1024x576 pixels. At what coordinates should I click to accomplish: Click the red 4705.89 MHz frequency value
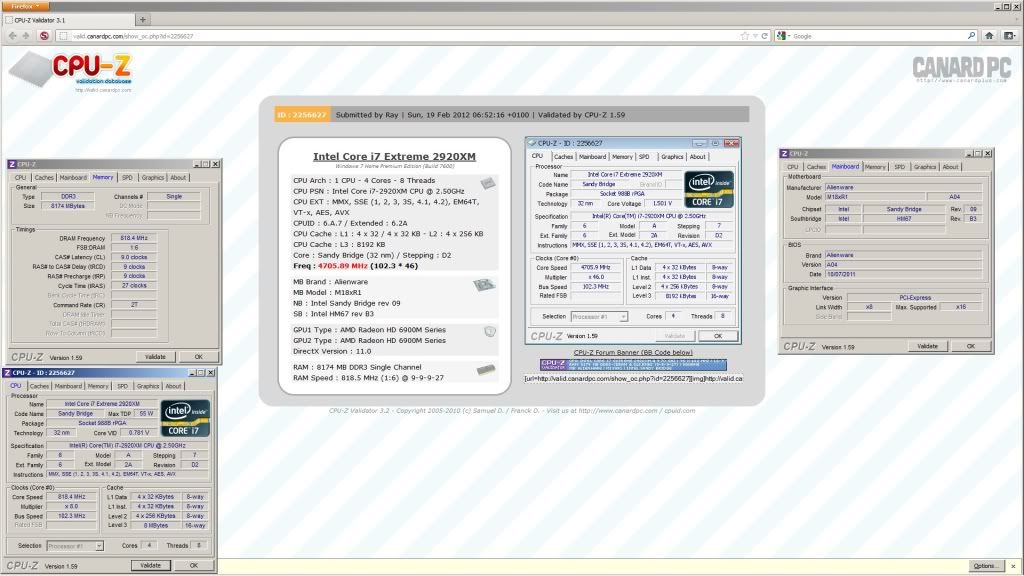[343, 266]
